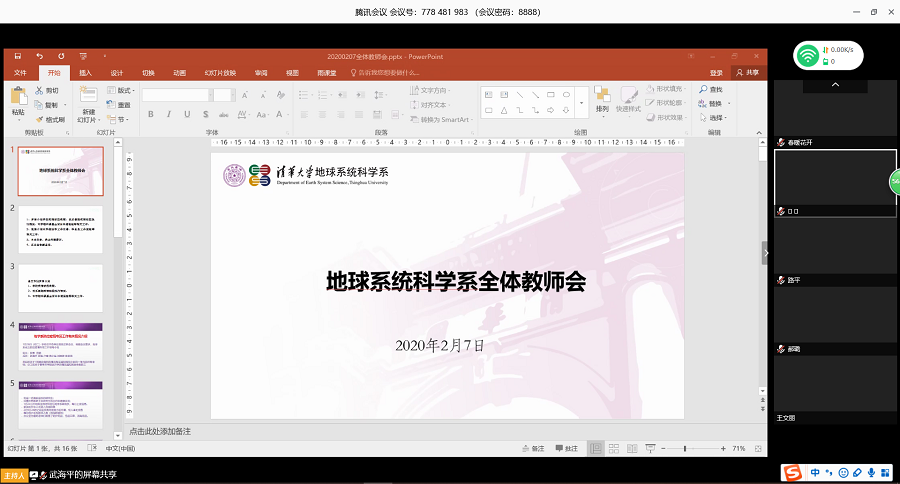Switch to the 切换 Transitions tab

point(149,73)
